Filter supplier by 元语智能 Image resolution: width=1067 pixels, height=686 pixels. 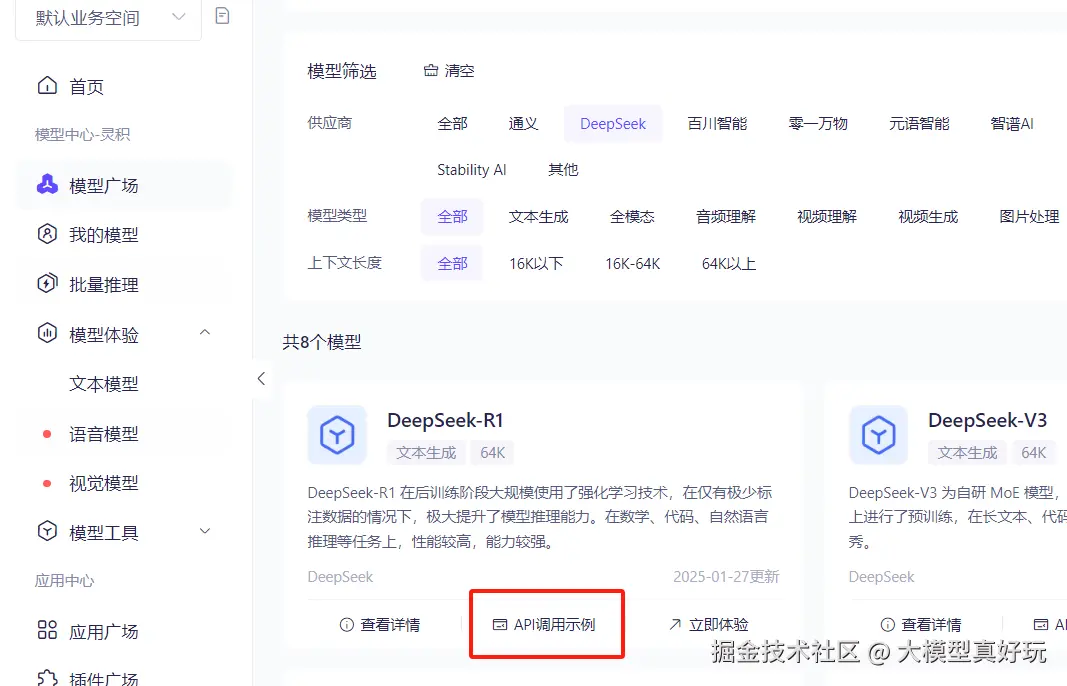click(919, 123)
